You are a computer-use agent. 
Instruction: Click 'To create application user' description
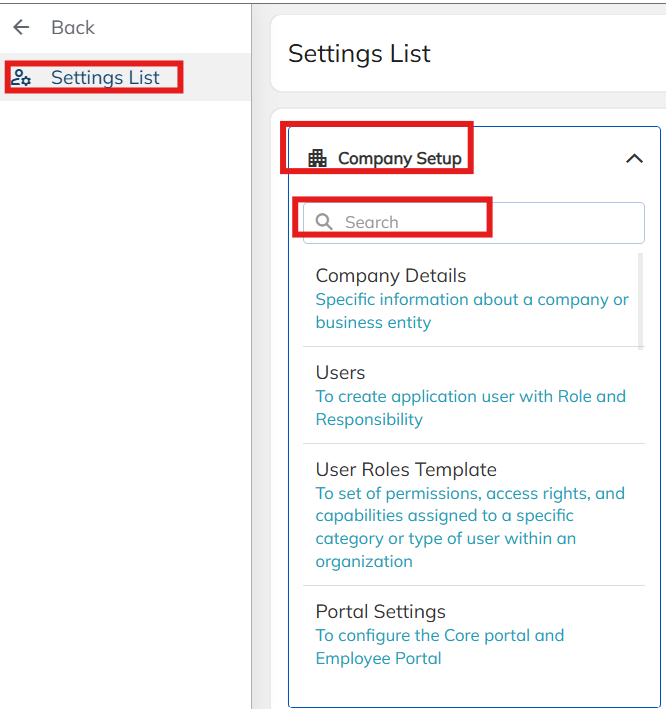(470, 396)
